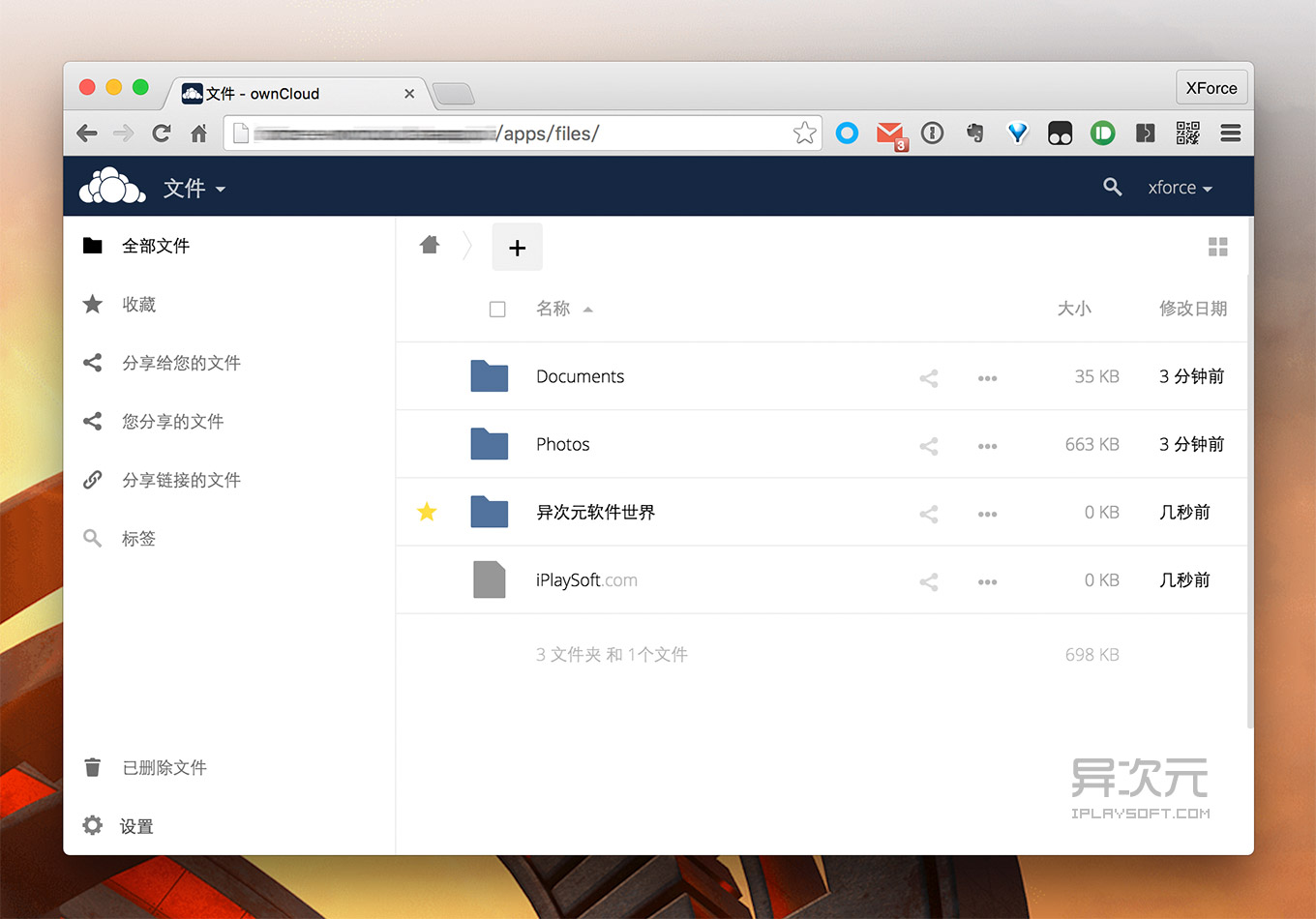Open the browser hamburger menu

1230,133
